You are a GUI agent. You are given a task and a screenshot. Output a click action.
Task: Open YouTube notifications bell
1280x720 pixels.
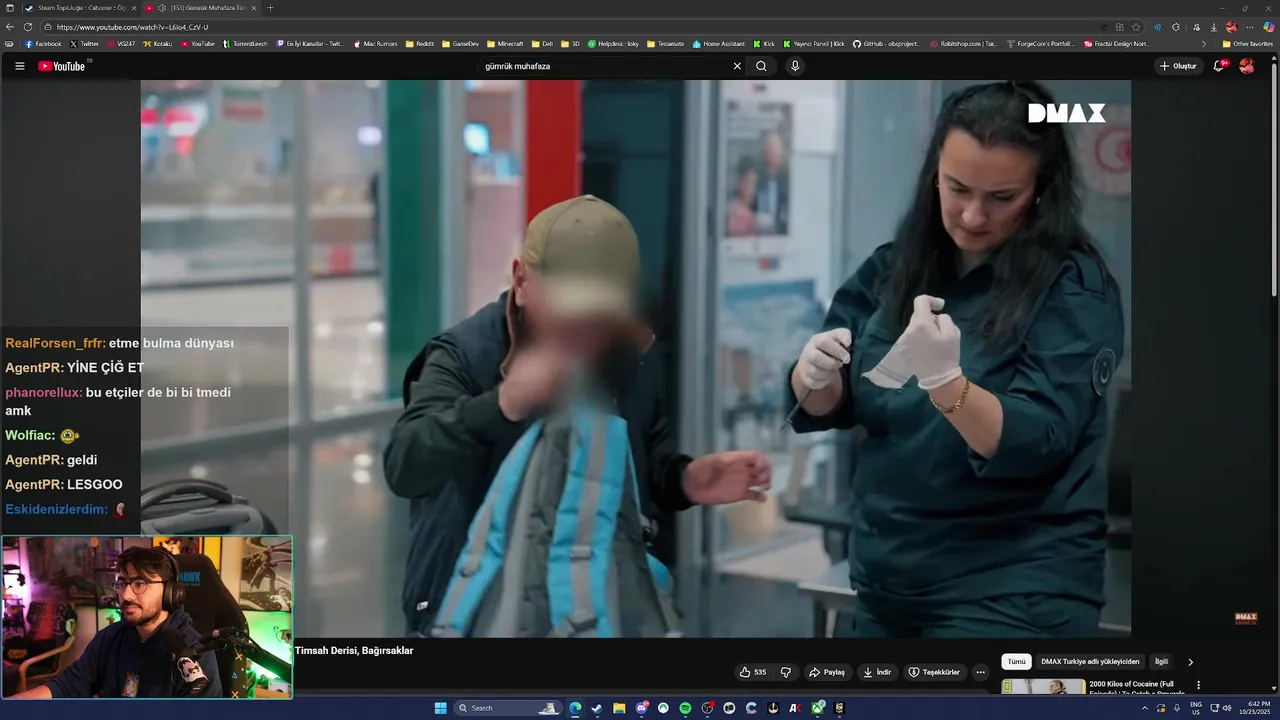coord(1219,66)
